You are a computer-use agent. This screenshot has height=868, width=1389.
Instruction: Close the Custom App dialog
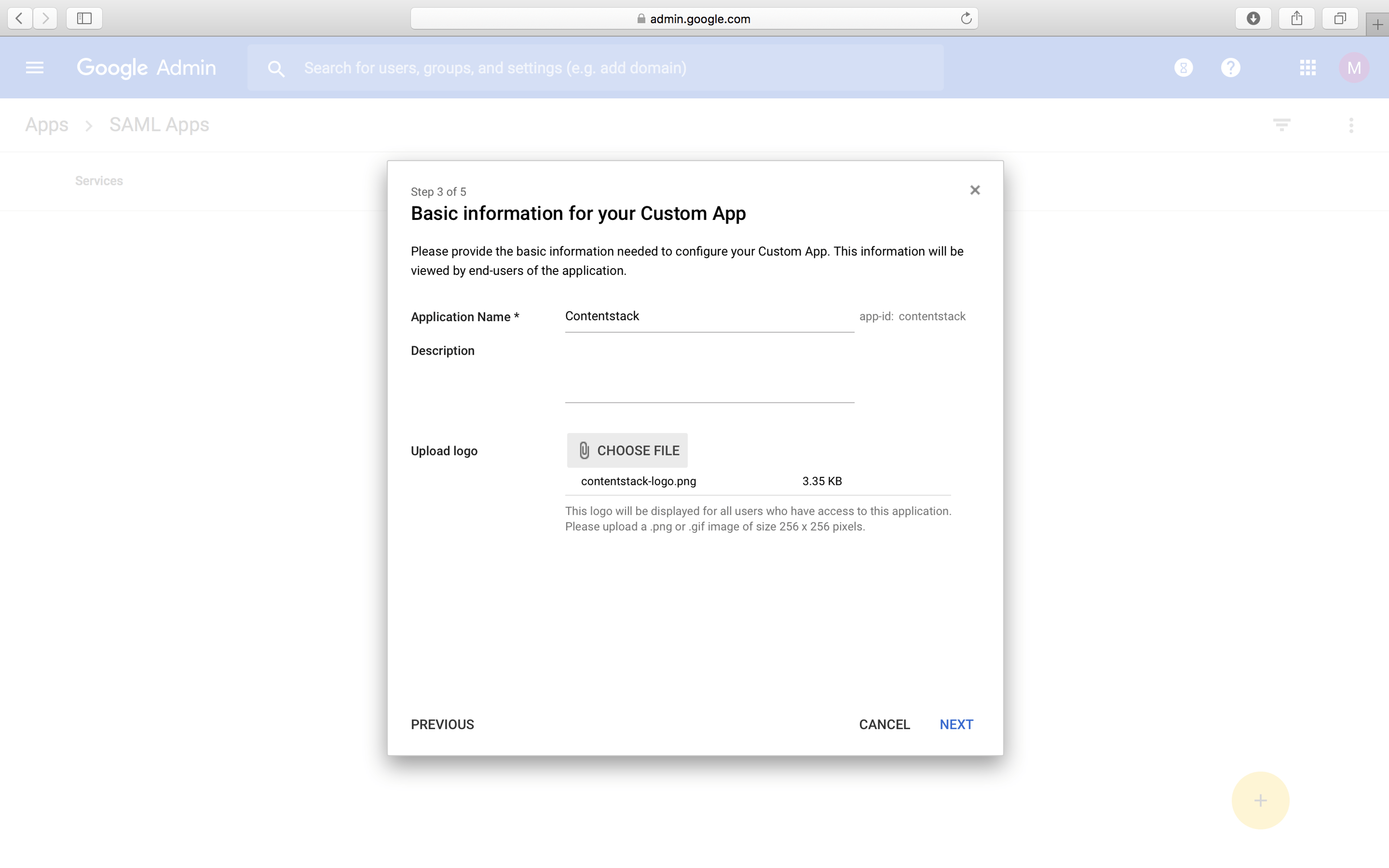point(974,190)
